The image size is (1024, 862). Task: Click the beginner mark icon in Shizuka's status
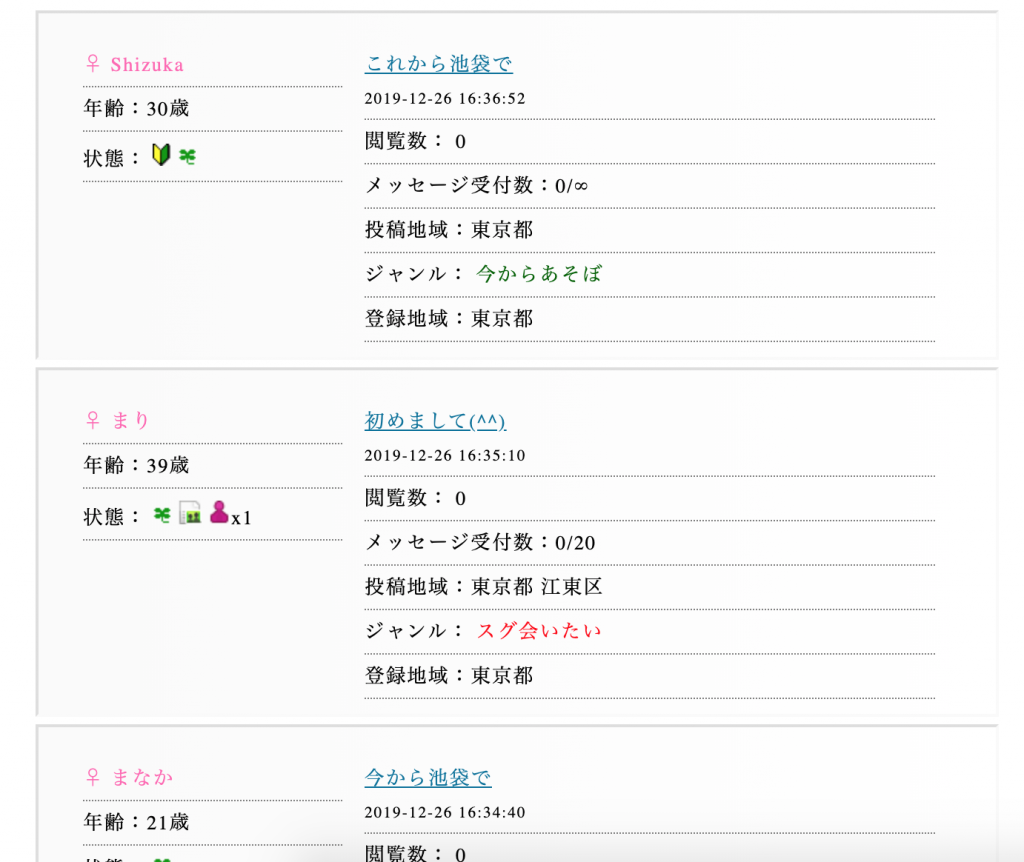pyautogui.click(x=161, y=155)
